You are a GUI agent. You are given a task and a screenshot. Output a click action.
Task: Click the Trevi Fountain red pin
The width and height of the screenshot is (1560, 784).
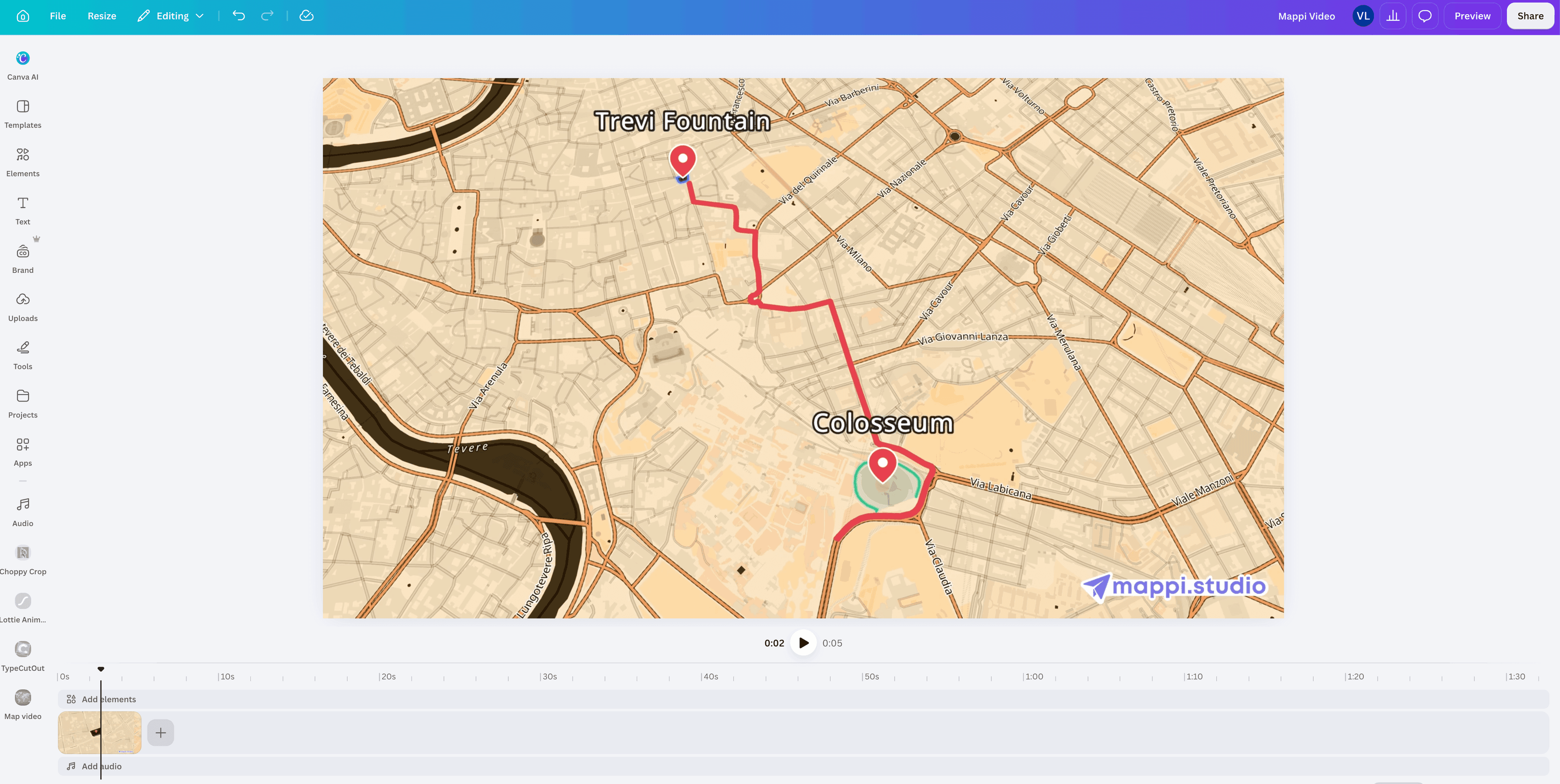tap(682, 160)
